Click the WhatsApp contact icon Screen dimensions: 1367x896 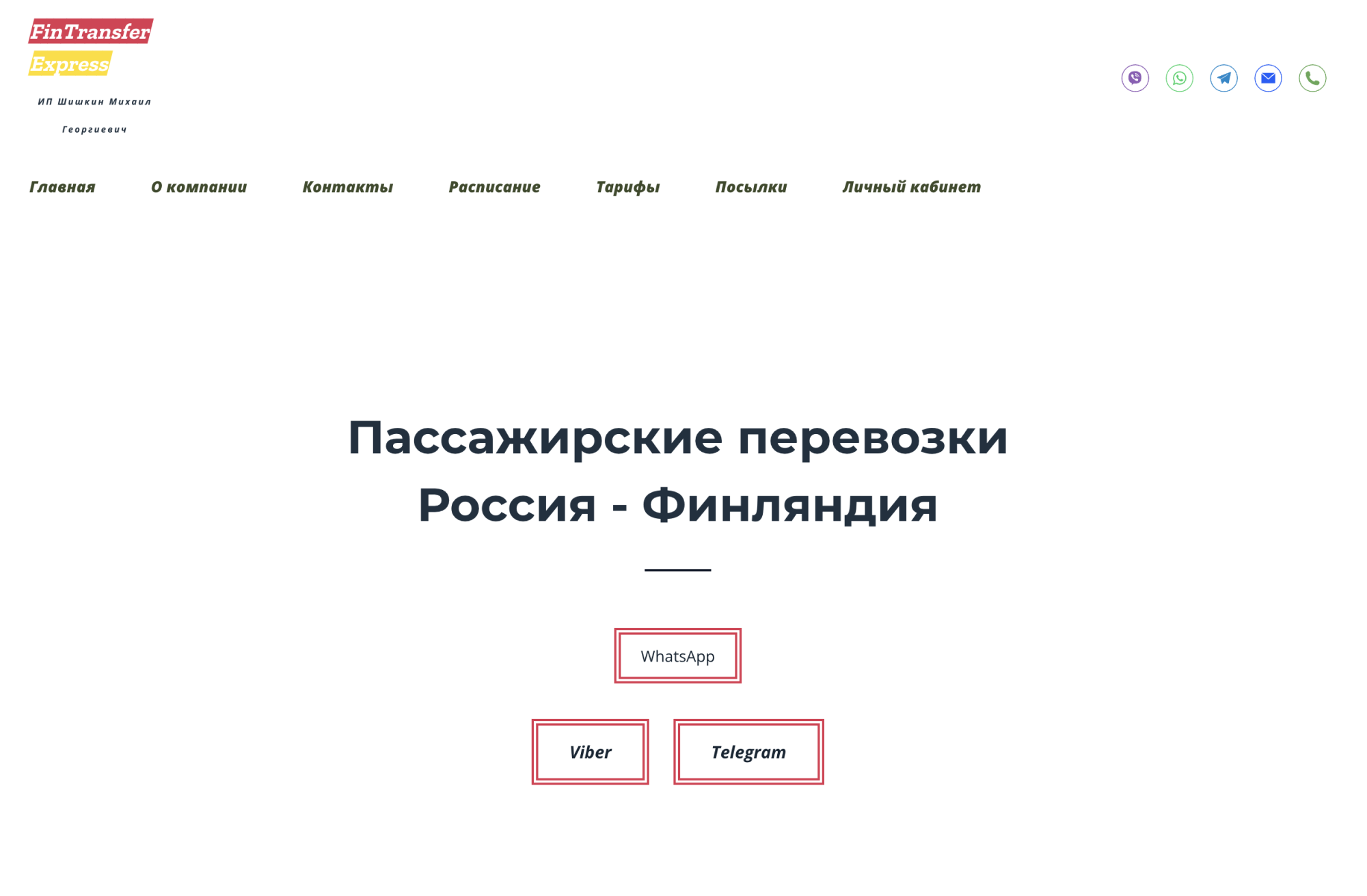tap(1179, 77)
